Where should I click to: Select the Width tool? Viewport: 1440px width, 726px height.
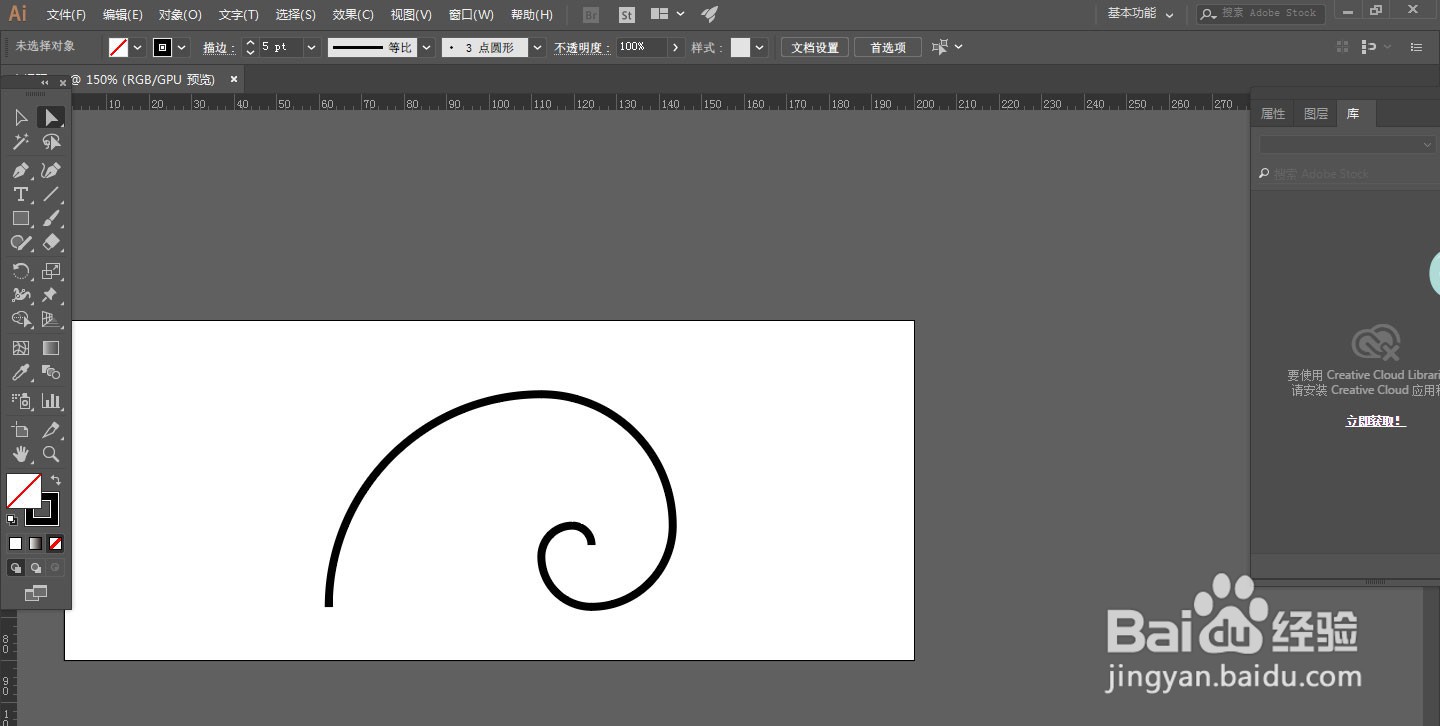[x=21, y=295]
